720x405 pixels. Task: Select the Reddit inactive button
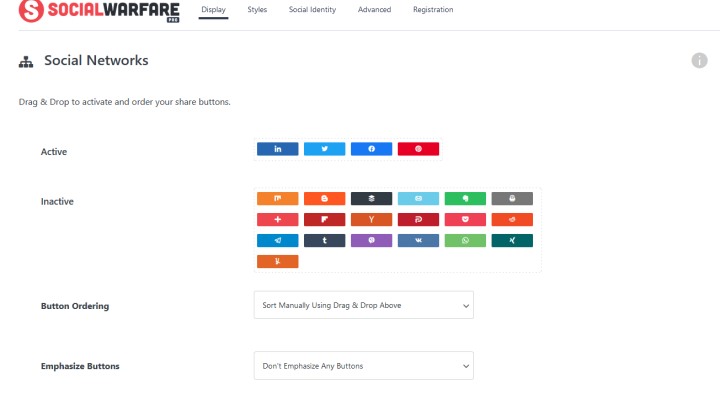(x=512, y=219)
